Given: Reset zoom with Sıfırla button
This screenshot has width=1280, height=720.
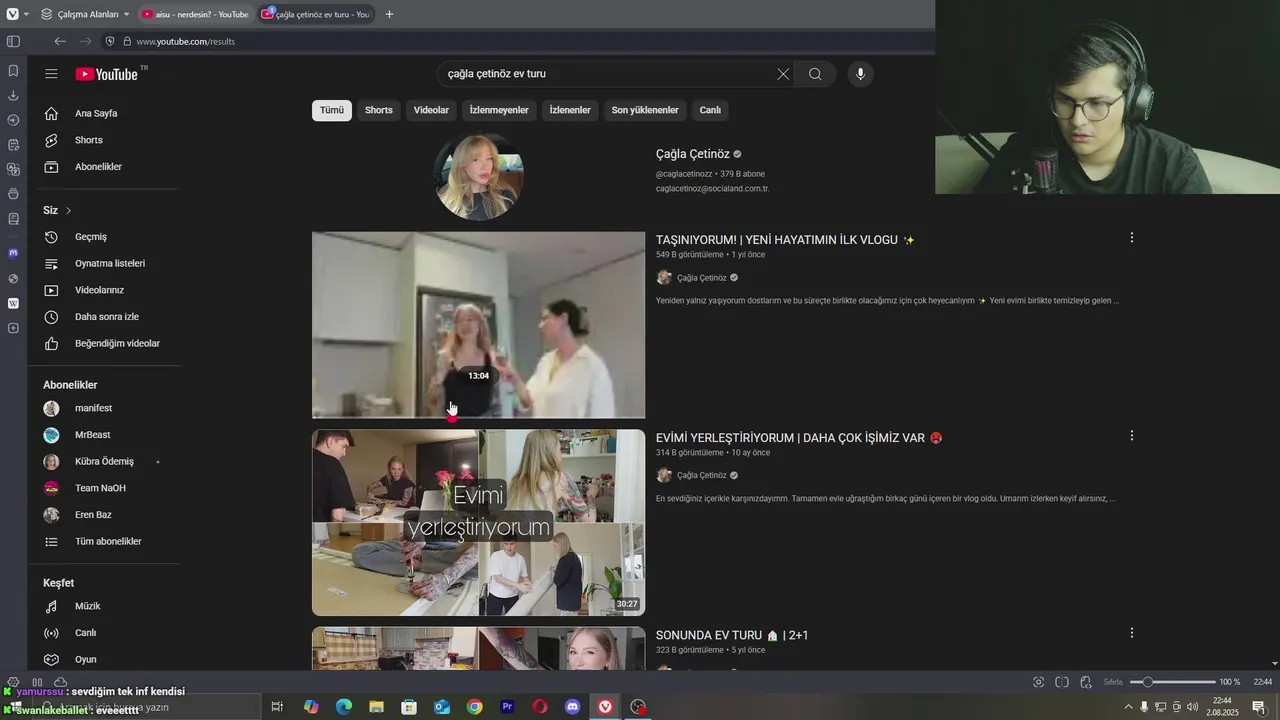Looking at the screenshot, I should pyautogui.click(x=1113, y=682).
